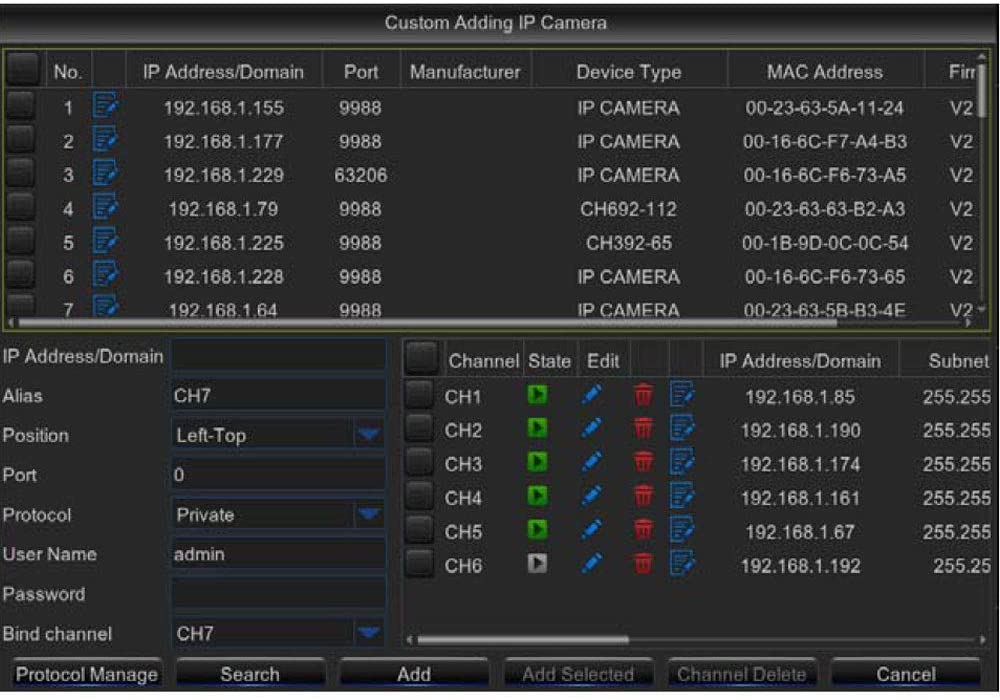
Task: Click the Add Selected button
Action: pos(578,674)
